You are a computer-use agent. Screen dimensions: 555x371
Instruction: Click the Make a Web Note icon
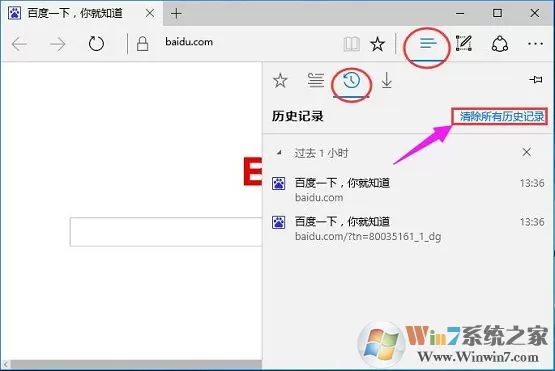464,43
